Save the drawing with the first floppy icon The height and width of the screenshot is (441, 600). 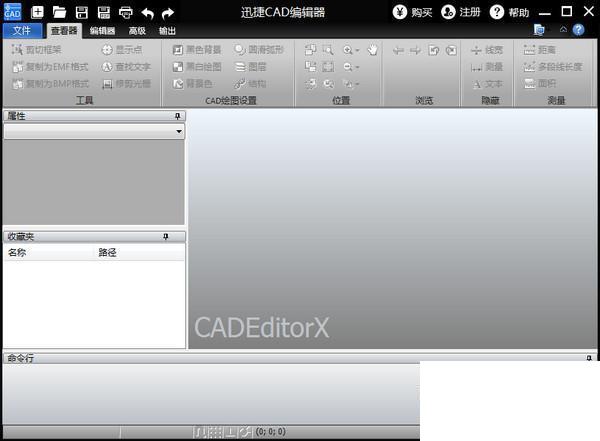82,12
